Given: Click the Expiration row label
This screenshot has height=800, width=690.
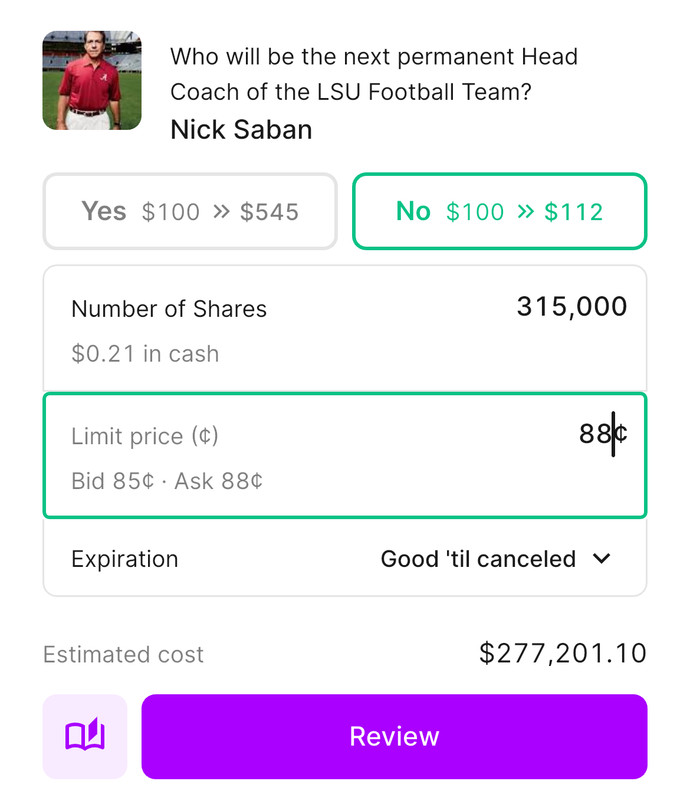Looking at the screenshot, I should 124,559.
